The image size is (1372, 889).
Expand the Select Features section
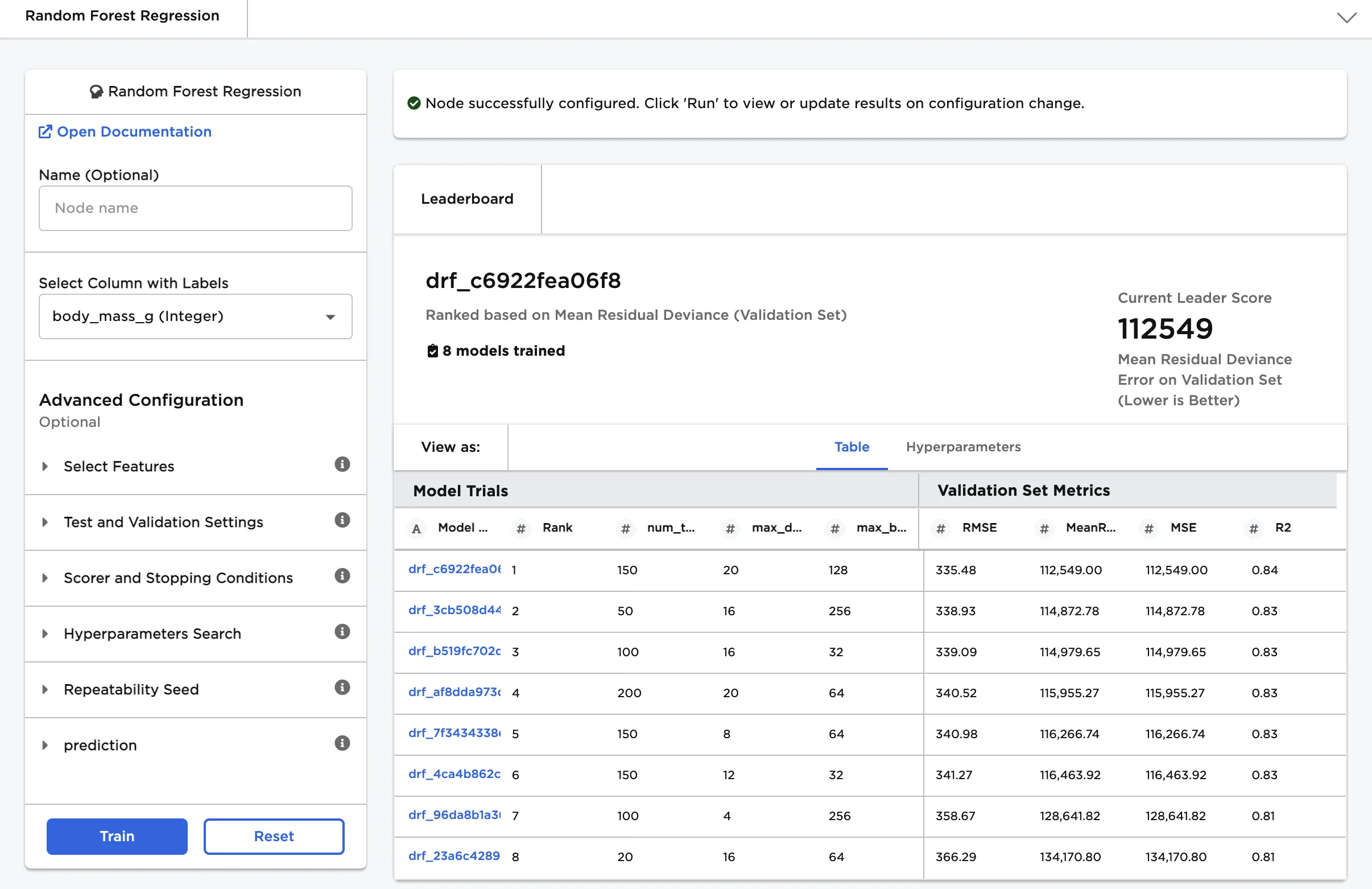point(118,466)
